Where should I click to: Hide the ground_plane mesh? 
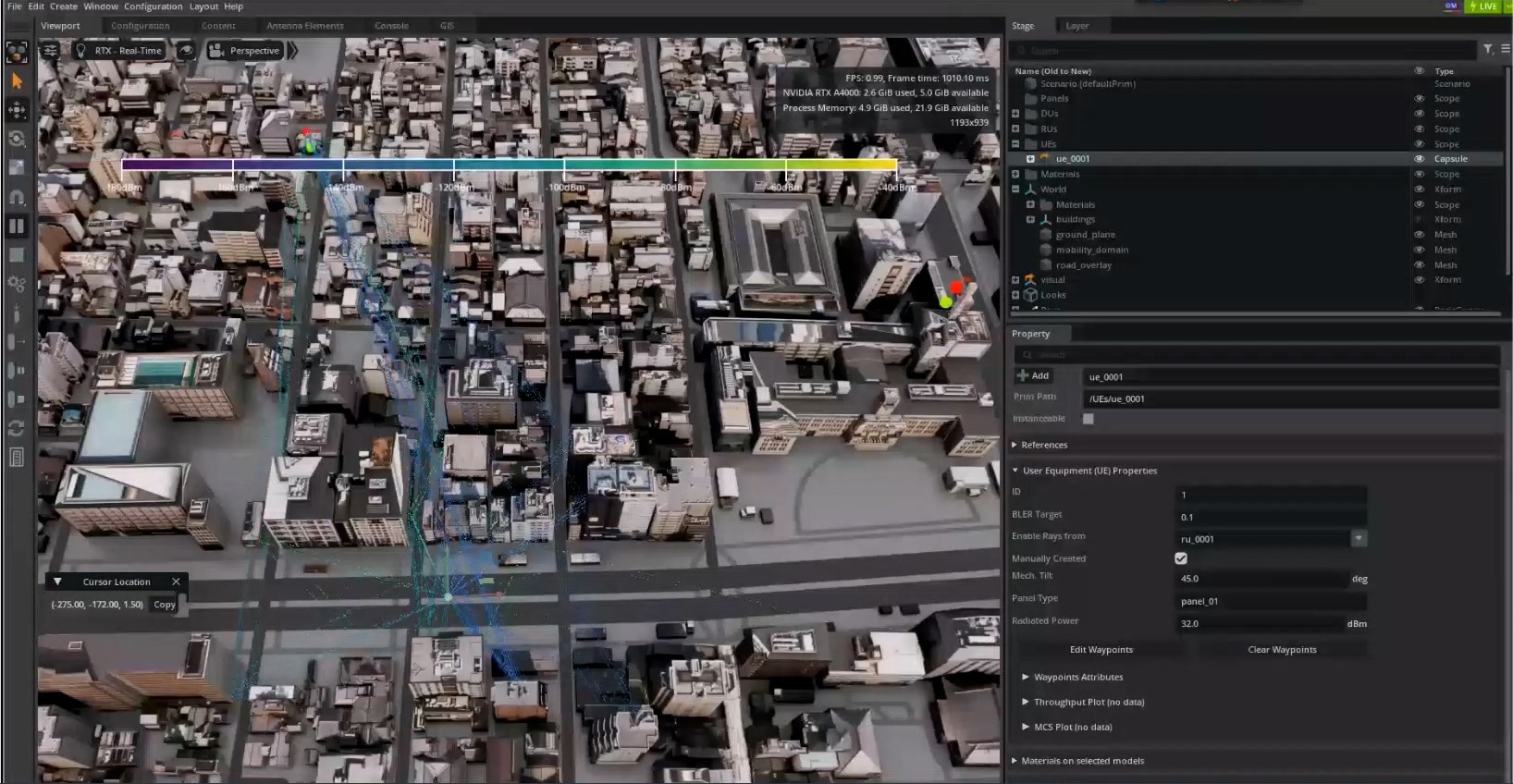pyautogui.click(x=1419, y=235)
